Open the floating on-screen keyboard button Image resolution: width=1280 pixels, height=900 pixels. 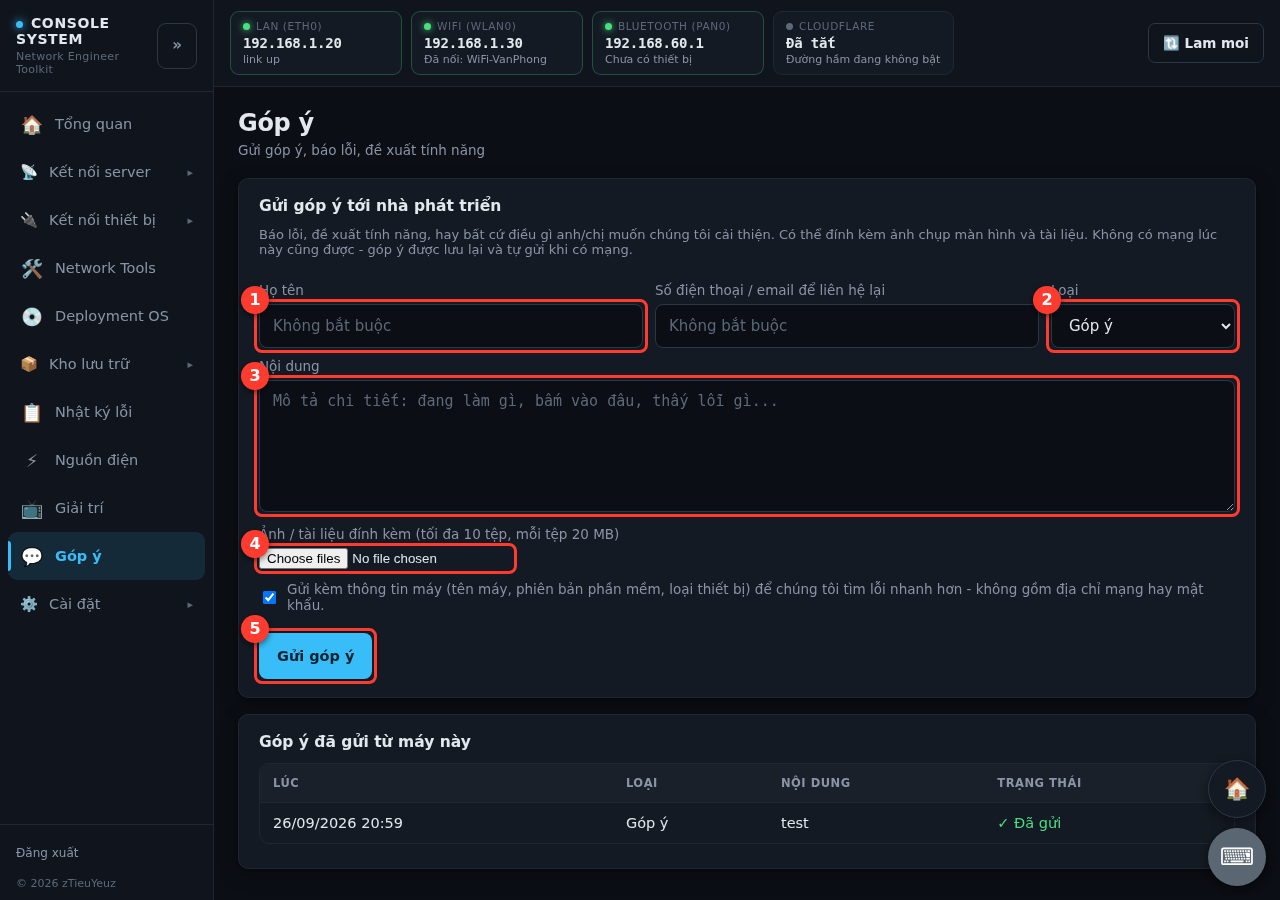tap(1237, 857)
